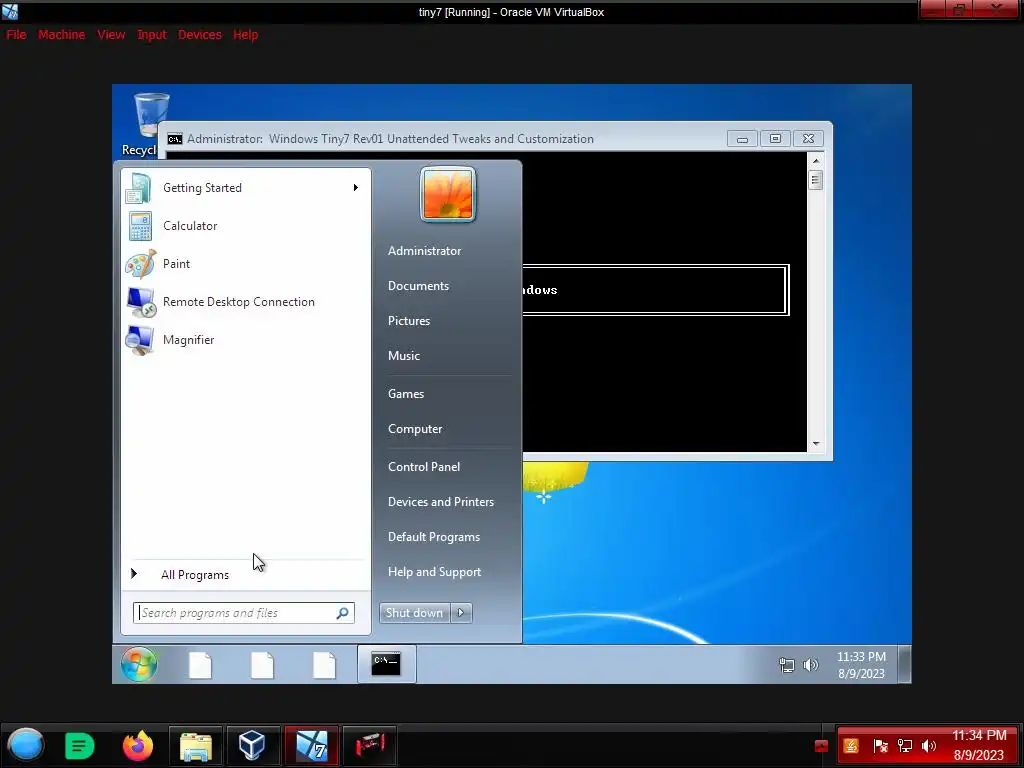Screen dimensions: 1024x768
Task: Open Computer from Start menu
Action: click(x=415, y=429)
